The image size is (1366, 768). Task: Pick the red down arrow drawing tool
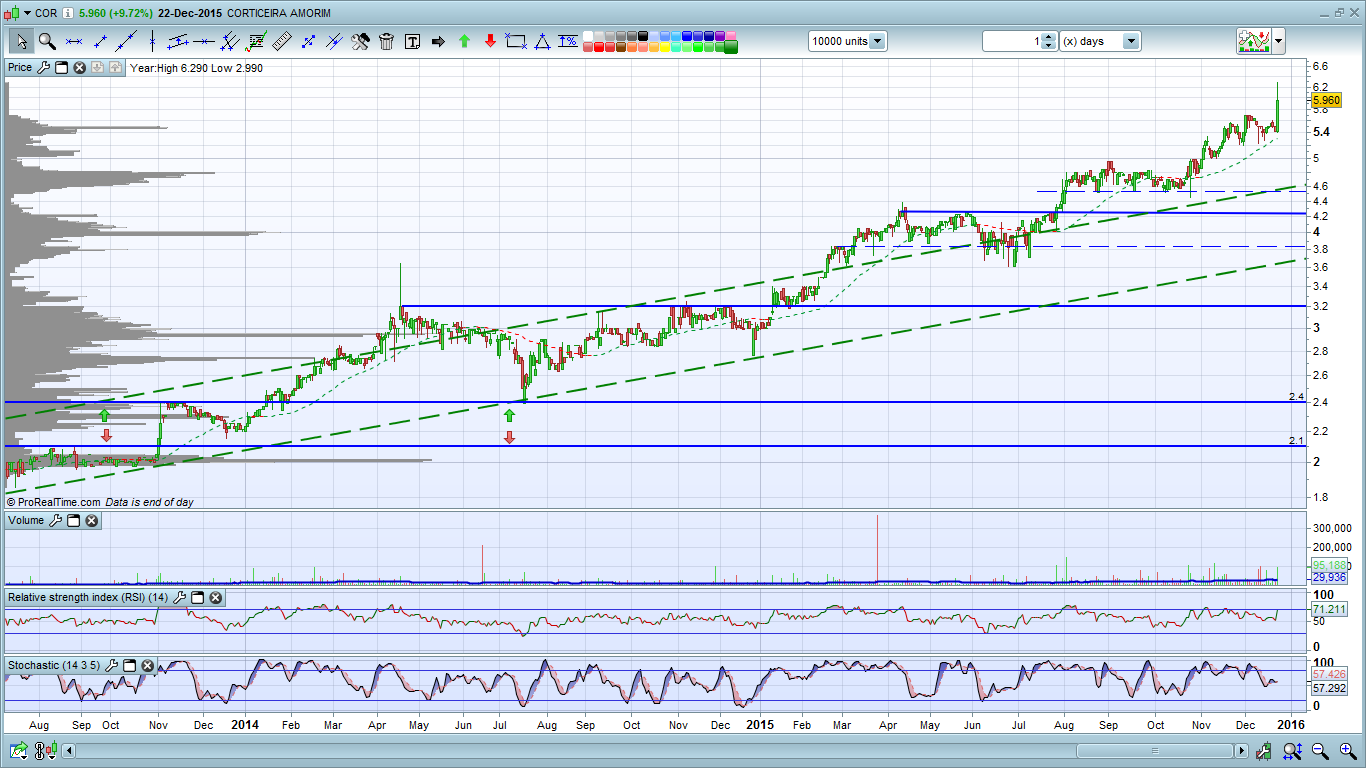tap(490, 41)
